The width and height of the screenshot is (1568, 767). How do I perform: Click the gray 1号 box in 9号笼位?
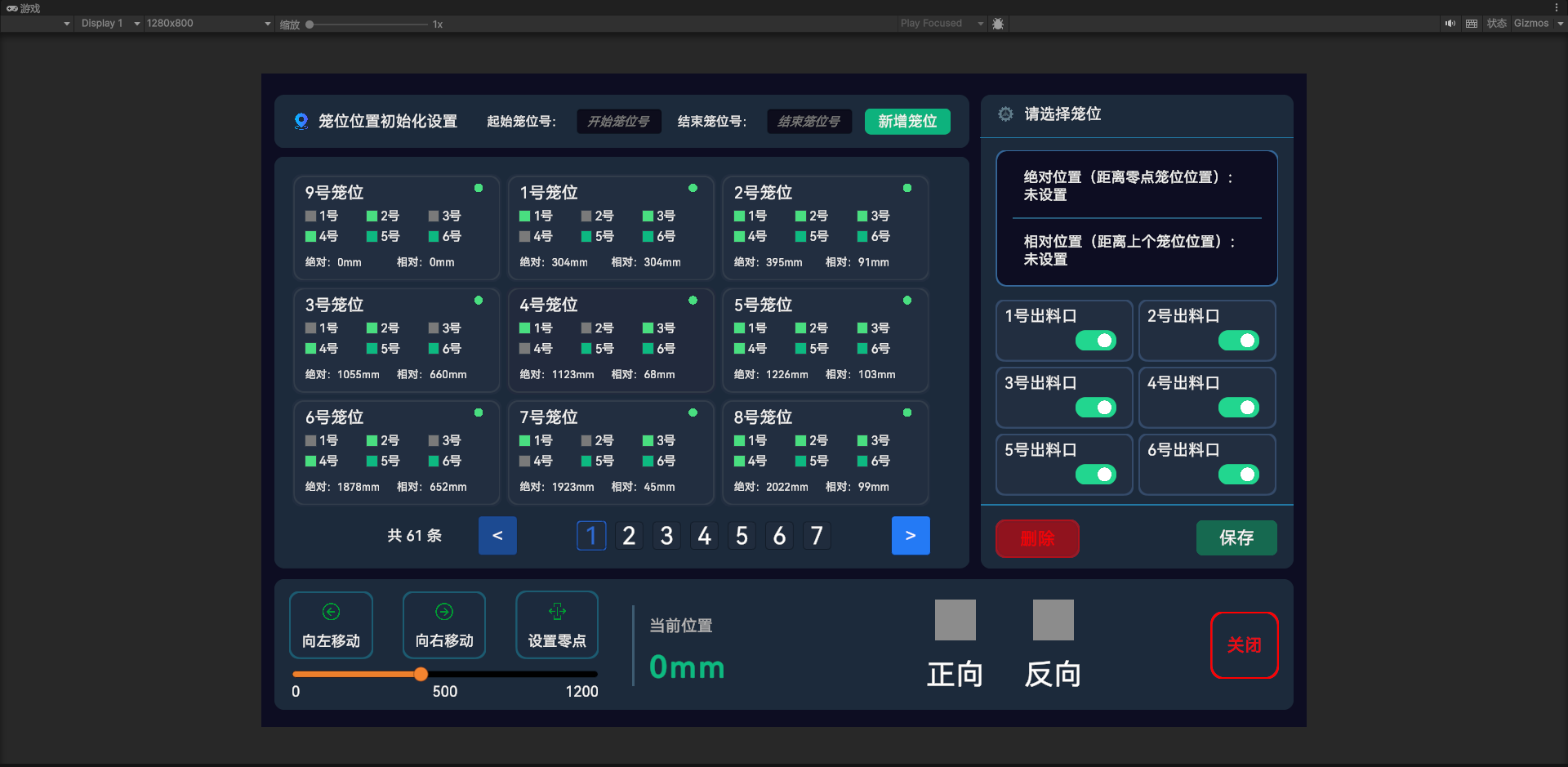point(310,216)
